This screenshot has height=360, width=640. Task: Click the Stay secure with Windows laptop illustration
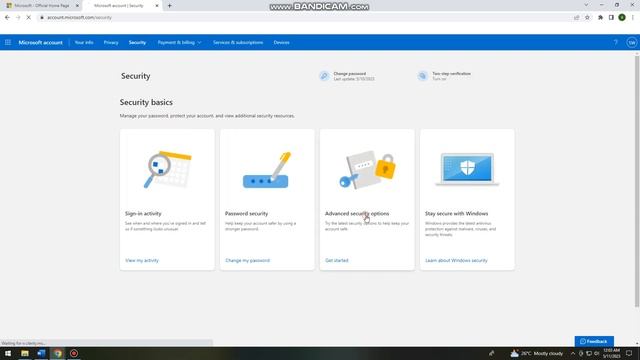467,169
